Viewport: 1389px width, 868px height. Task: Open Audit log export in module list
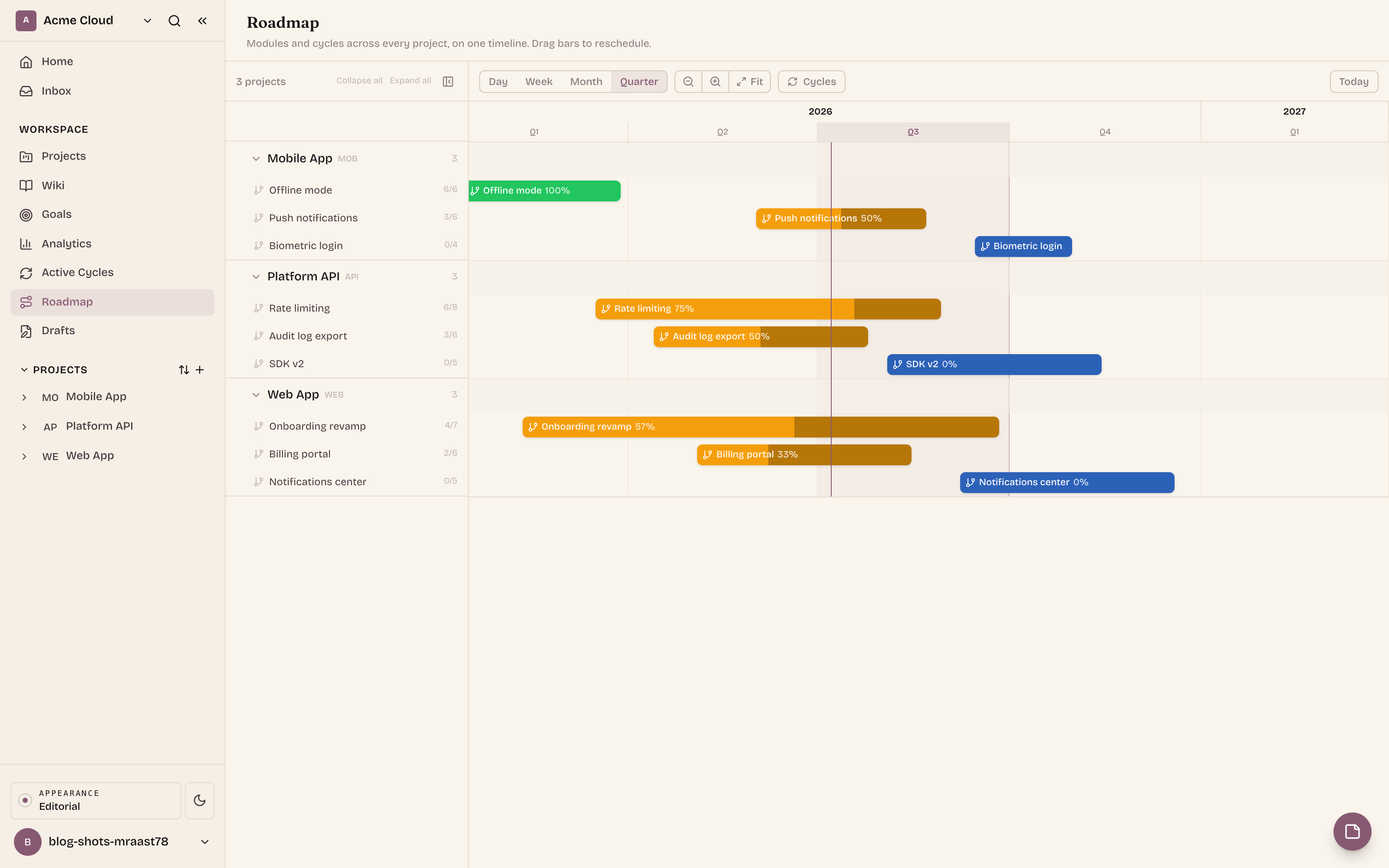pyautogui.click(x=347, y=336)
